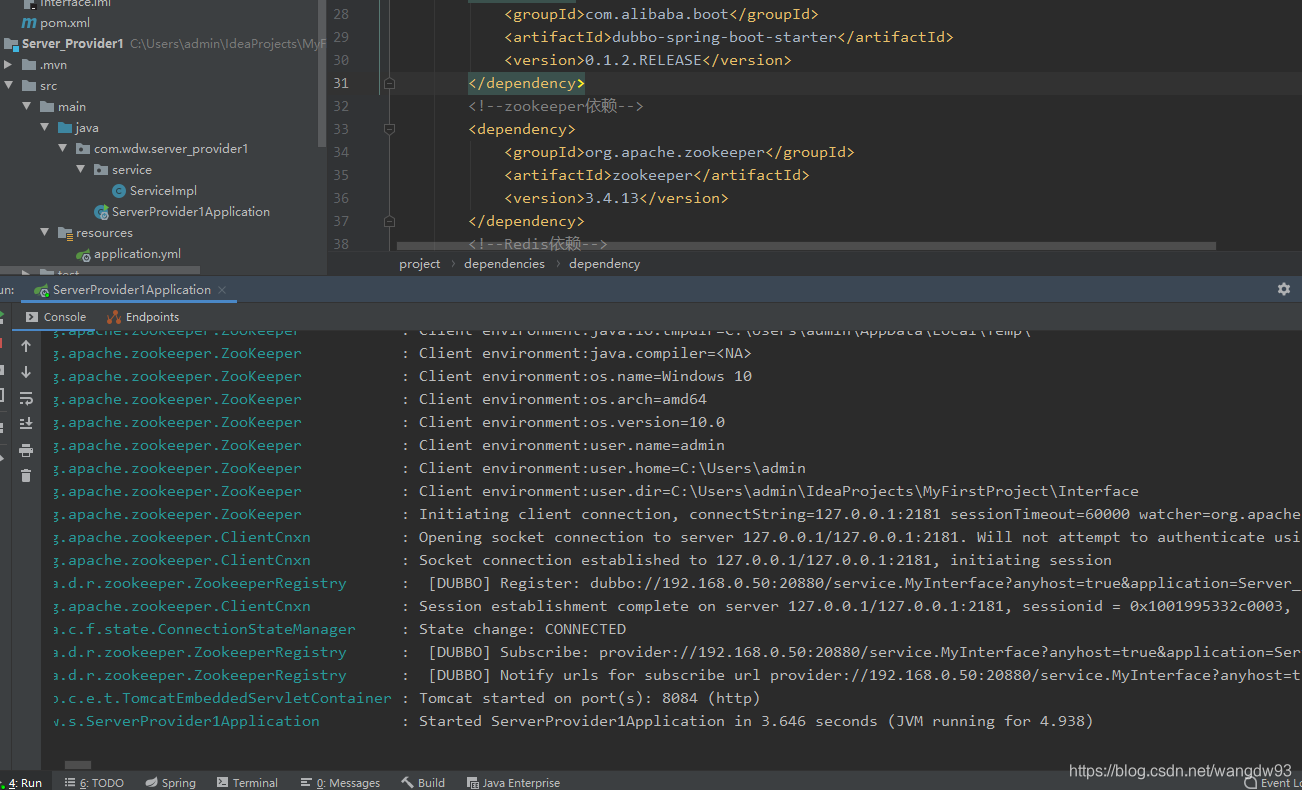This screenshot has width=1302, height=790.
Task: Click the print icon in console toolbar
Action: point(26,450)
